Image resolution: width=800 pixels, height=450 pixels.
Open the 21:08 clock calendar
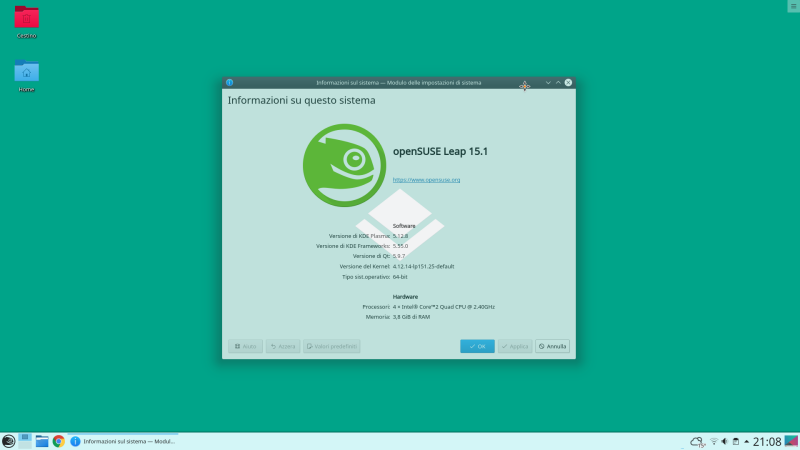click(767, 441)
